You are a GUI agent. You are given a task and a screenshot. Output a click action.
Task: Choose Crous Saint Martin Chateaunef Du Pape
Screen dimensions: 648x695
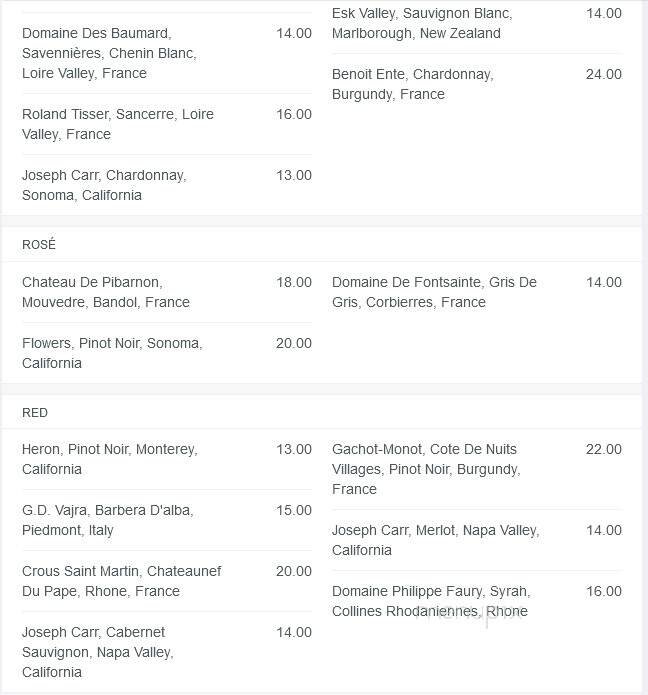point(122,581)
